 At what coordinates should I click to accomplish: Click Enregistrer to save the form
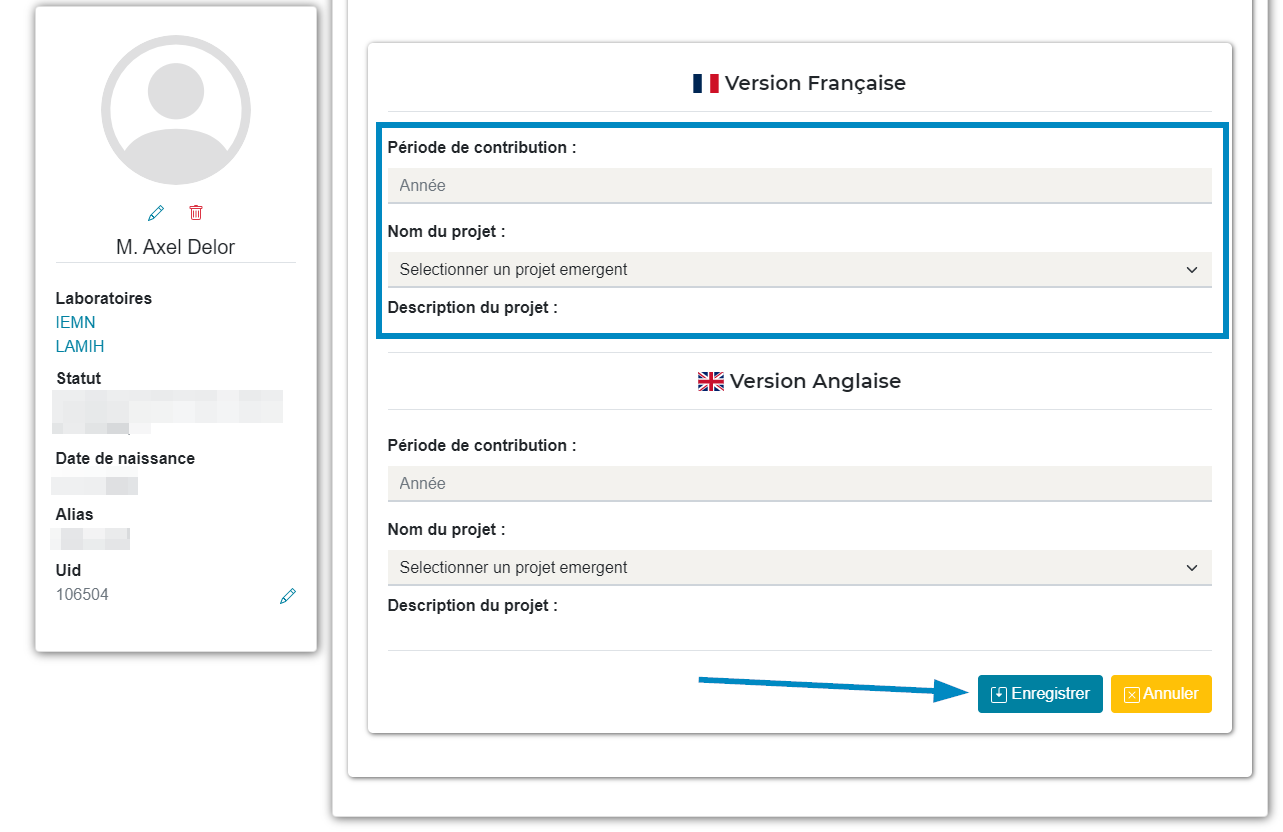1040,694
